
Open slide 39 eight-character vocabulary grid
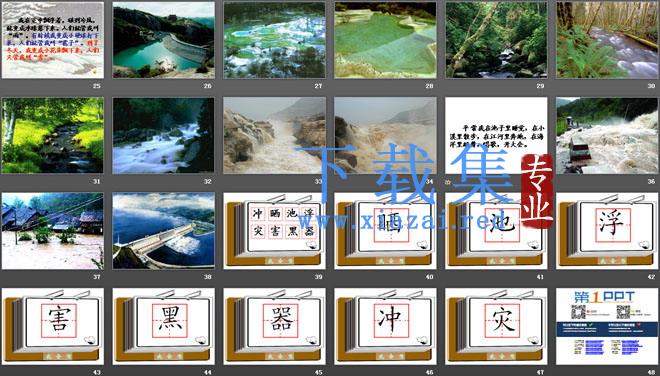[x=274, y=231]
